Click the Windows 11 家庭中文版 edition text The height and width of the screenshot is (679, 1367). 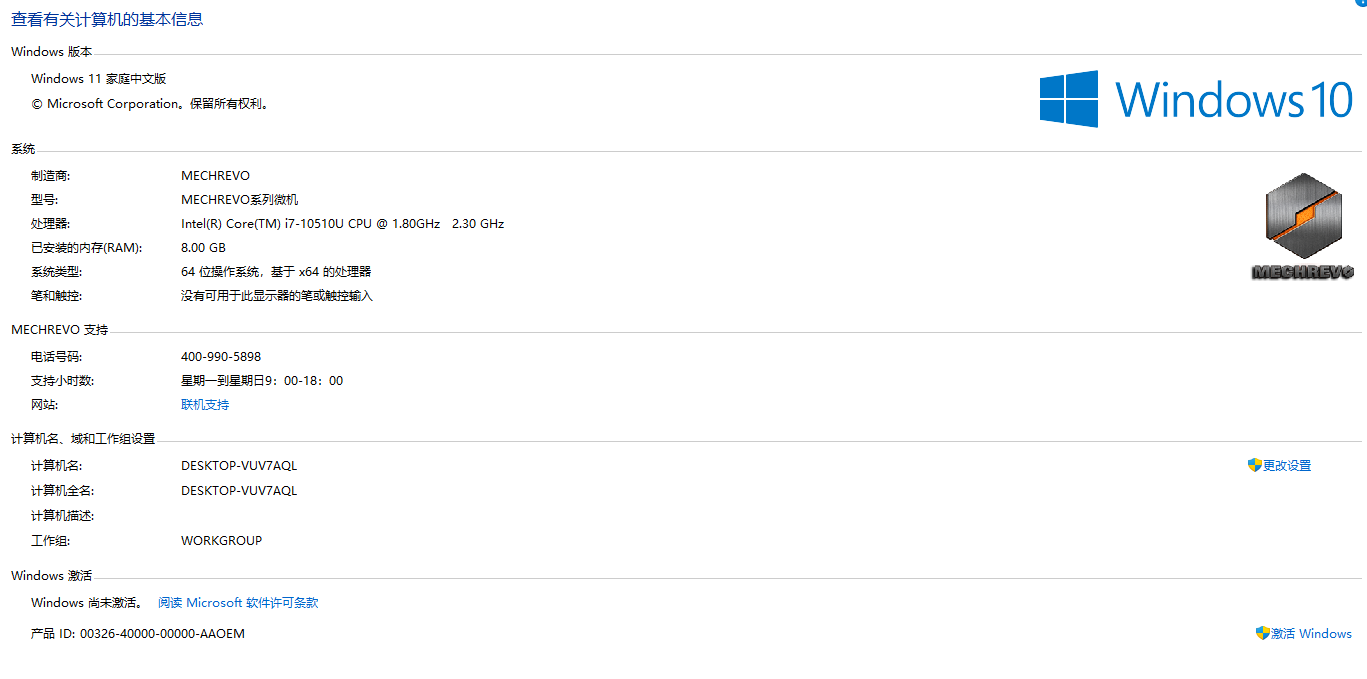(99, 79)
